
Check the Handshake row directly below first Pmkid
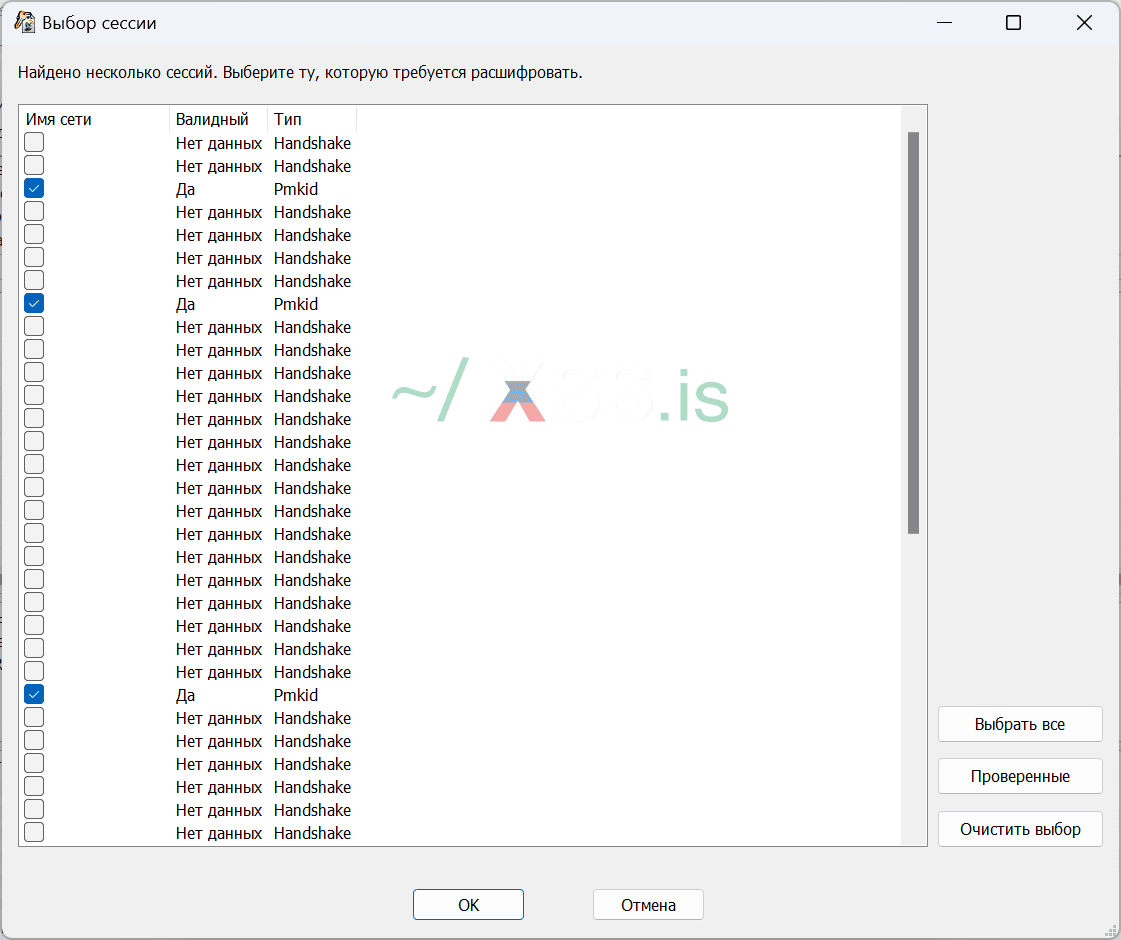[34, 211]
